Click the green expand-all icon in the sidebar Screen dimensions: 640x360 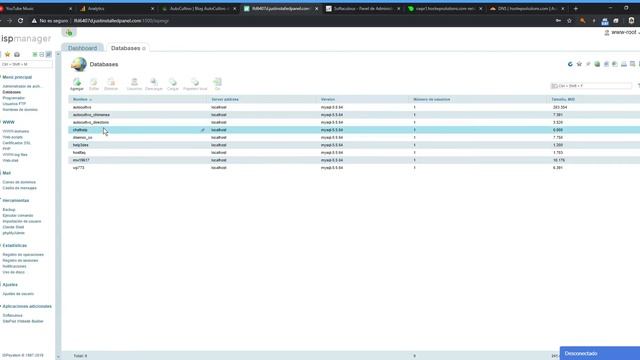click(x=35, y=54)
